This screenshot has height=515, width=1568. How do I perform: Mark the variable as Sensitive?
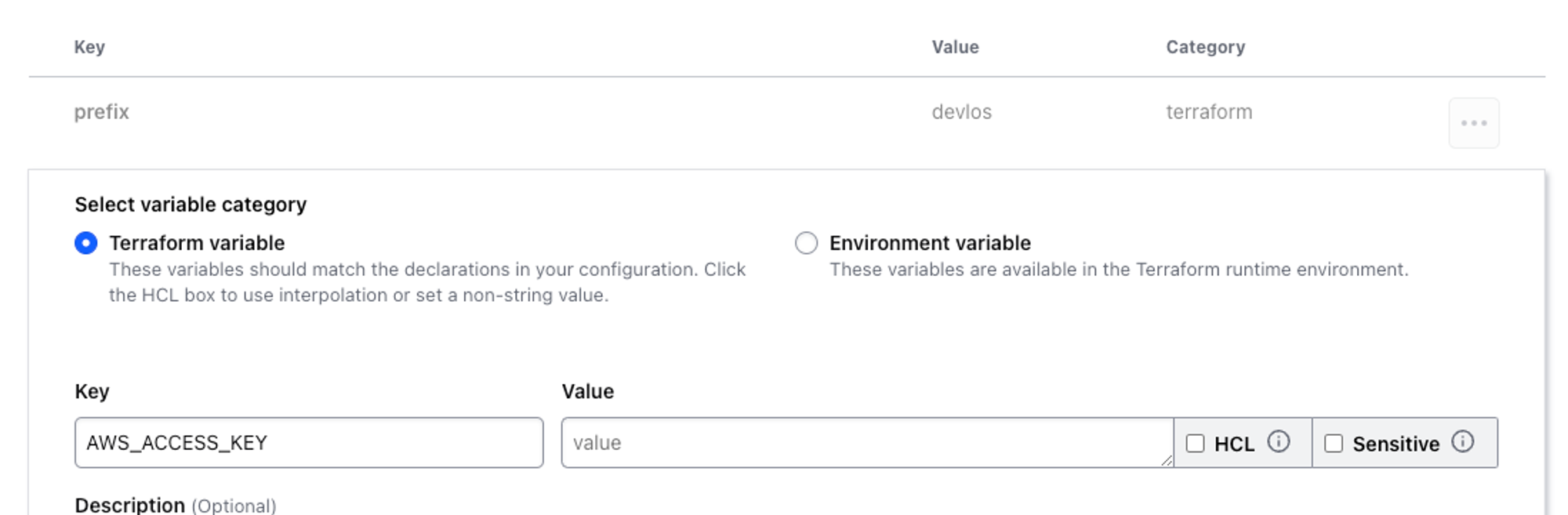tap(1333, 444)
